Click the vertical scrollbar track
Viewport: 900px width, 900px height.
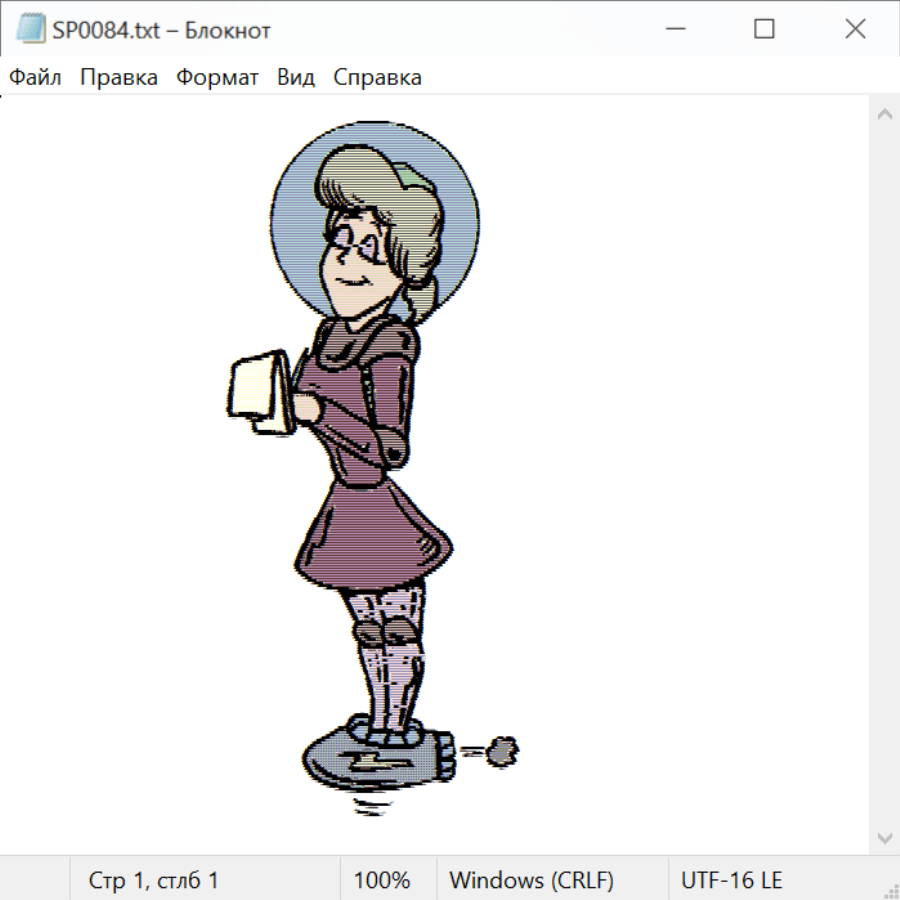[884, 475]
